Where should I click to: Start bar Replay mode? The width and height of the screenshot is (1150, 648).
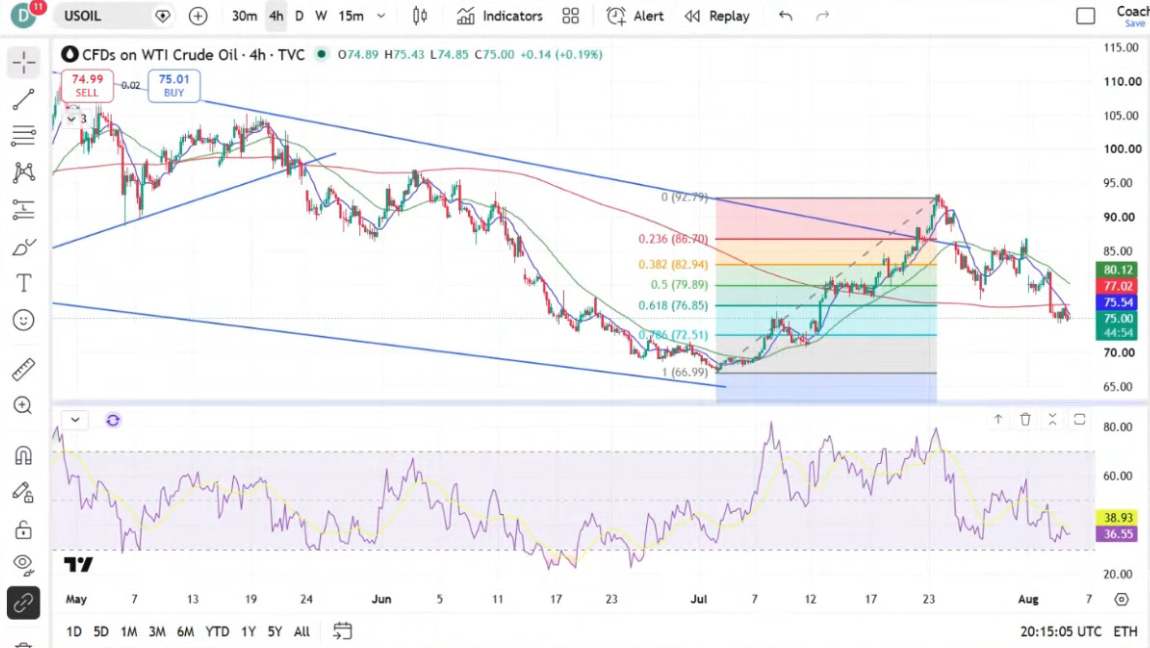717,16
